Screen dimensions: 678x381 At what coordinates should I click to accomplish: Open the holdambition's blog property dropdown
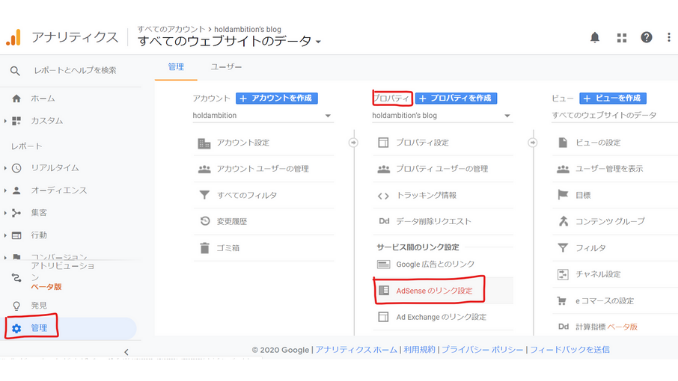point(442,115)
